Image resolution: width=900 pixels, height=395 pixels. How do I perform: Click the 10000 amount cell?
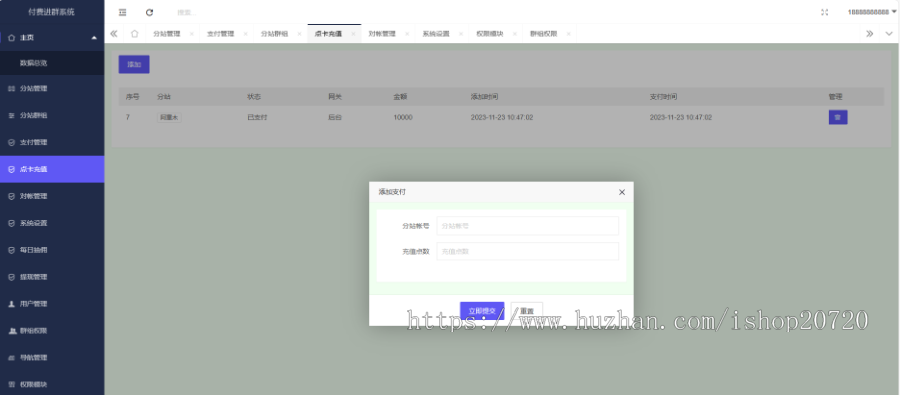(x=403, y=117)
